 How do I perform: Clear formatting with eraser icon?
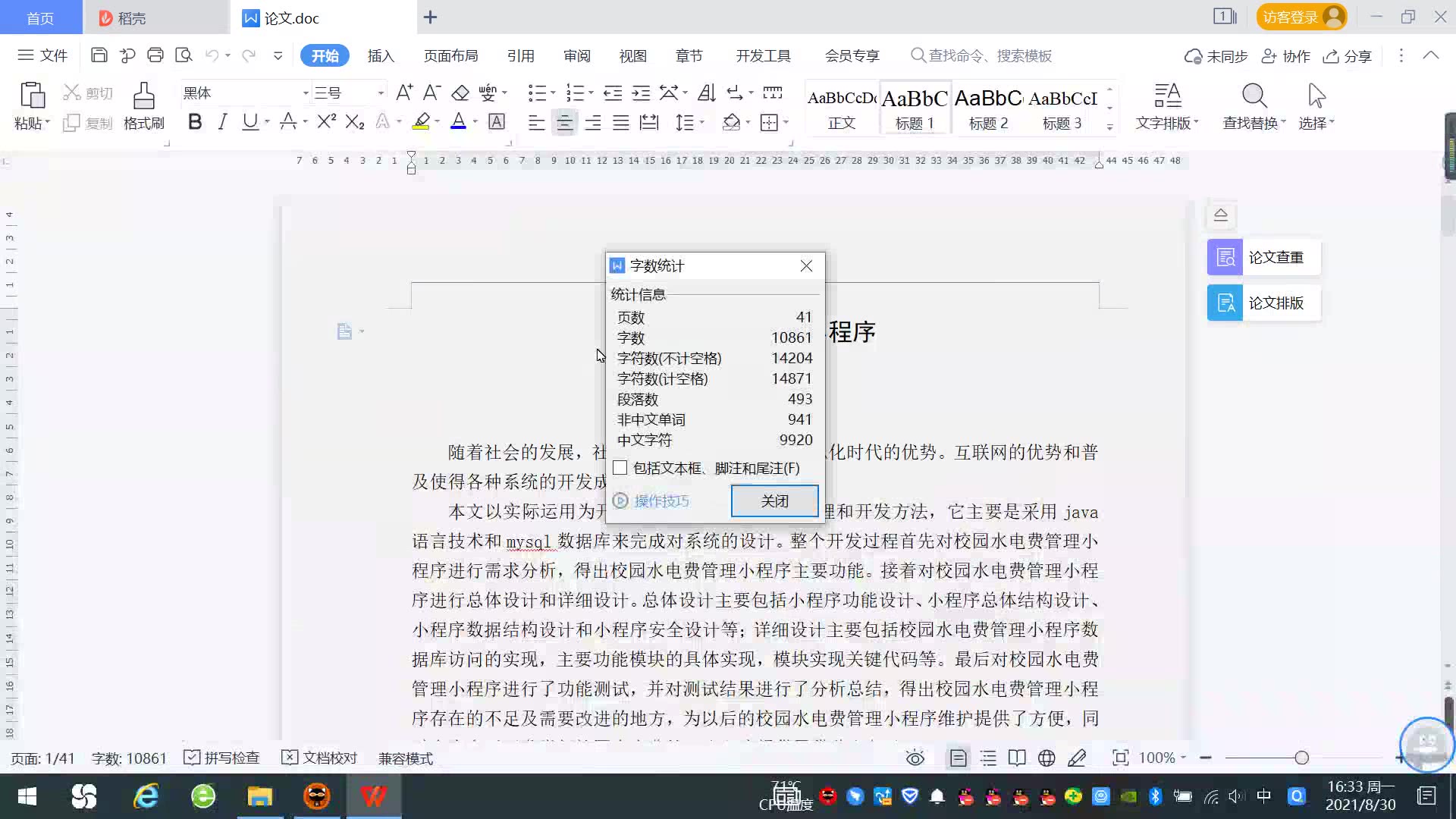[460, 93]
